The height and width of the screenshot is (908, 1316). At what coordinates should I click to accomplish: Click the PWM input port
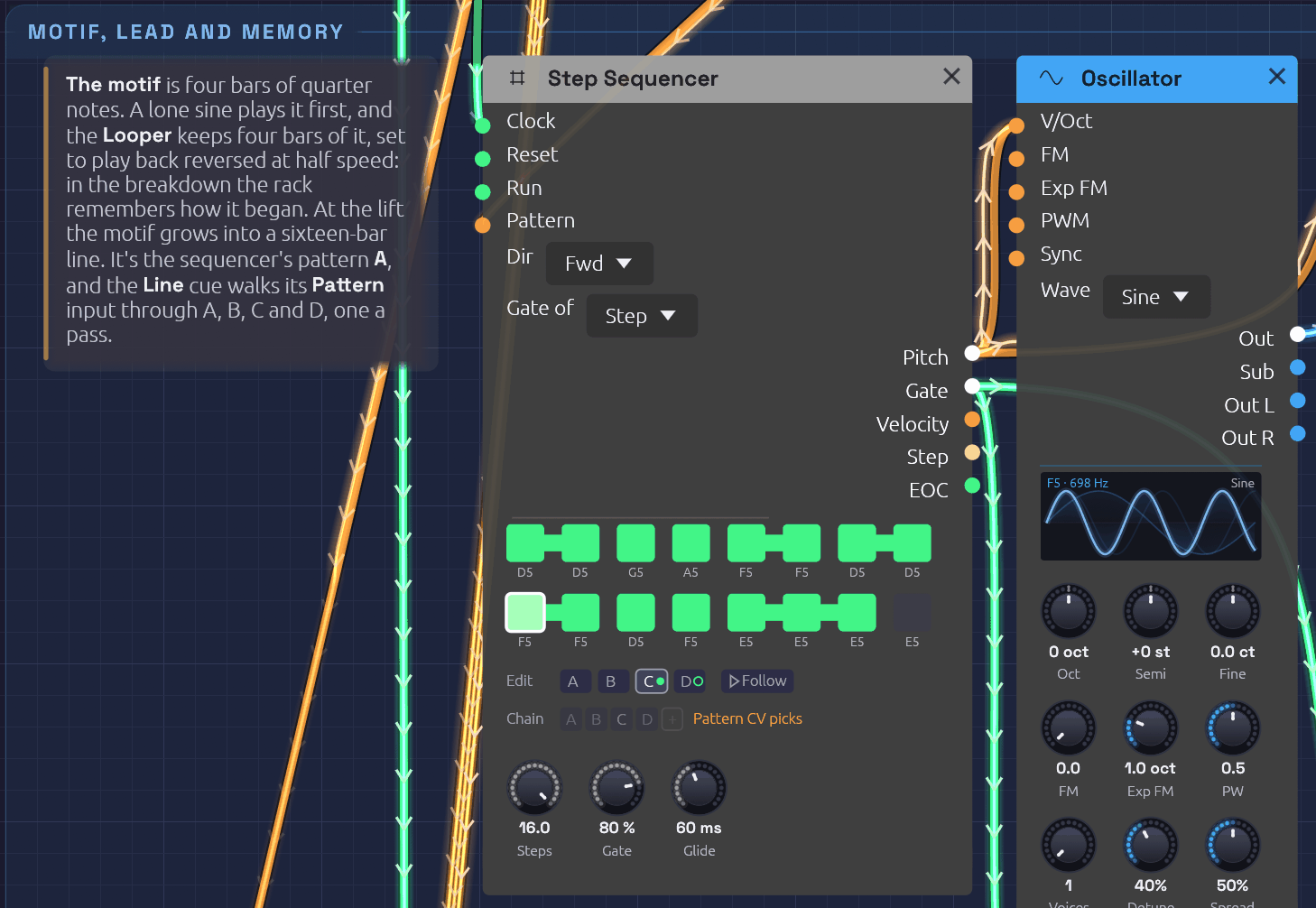coord(1016,225)
